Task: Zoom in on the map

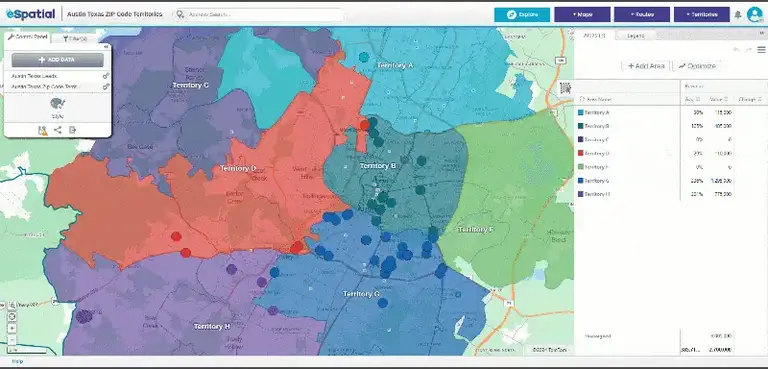Action: coord(12,328)
